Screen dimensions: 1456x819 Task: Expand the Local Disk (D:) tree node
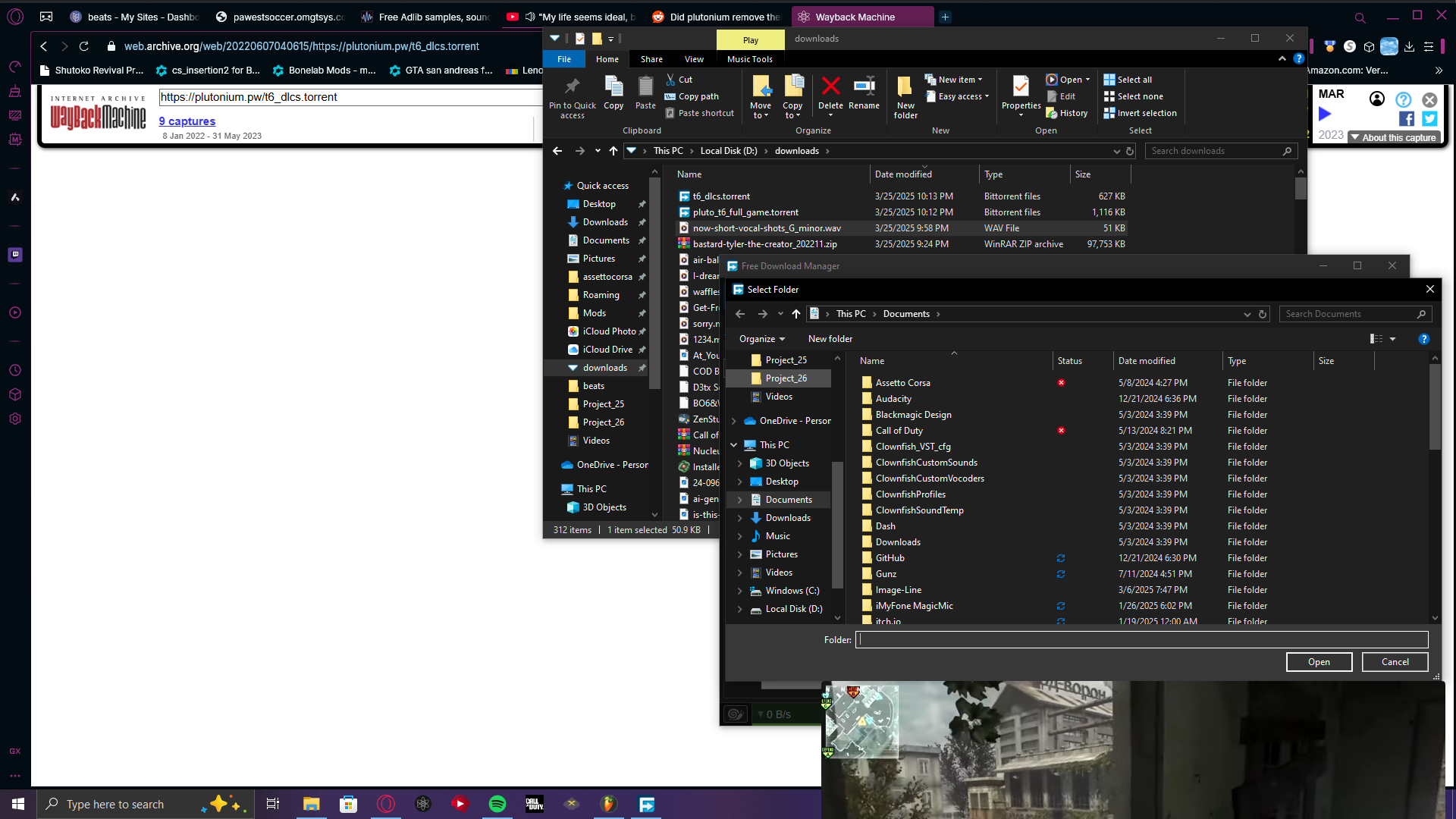[740, 609]
